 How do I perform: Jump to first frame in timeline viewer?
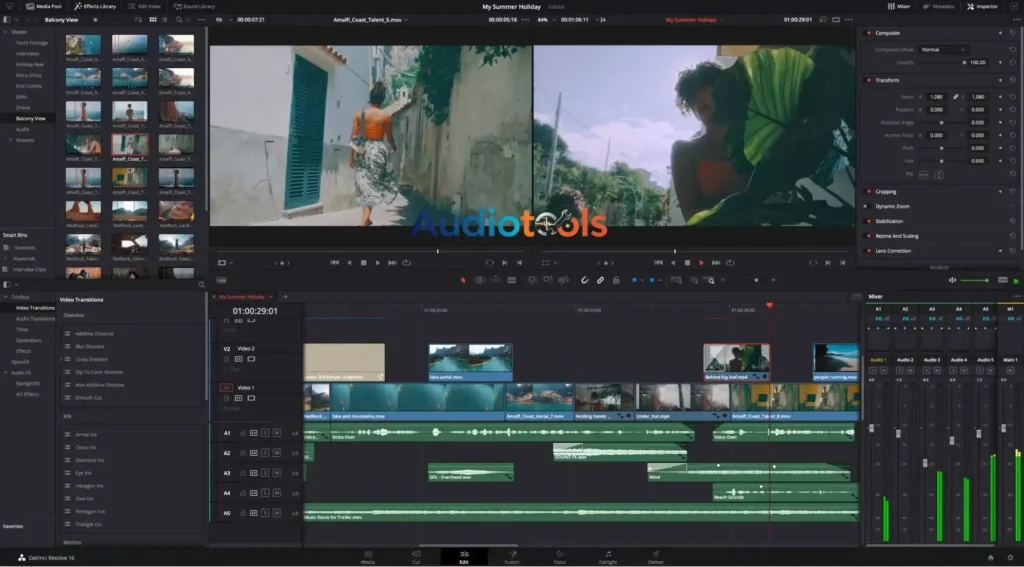(658, 263)
